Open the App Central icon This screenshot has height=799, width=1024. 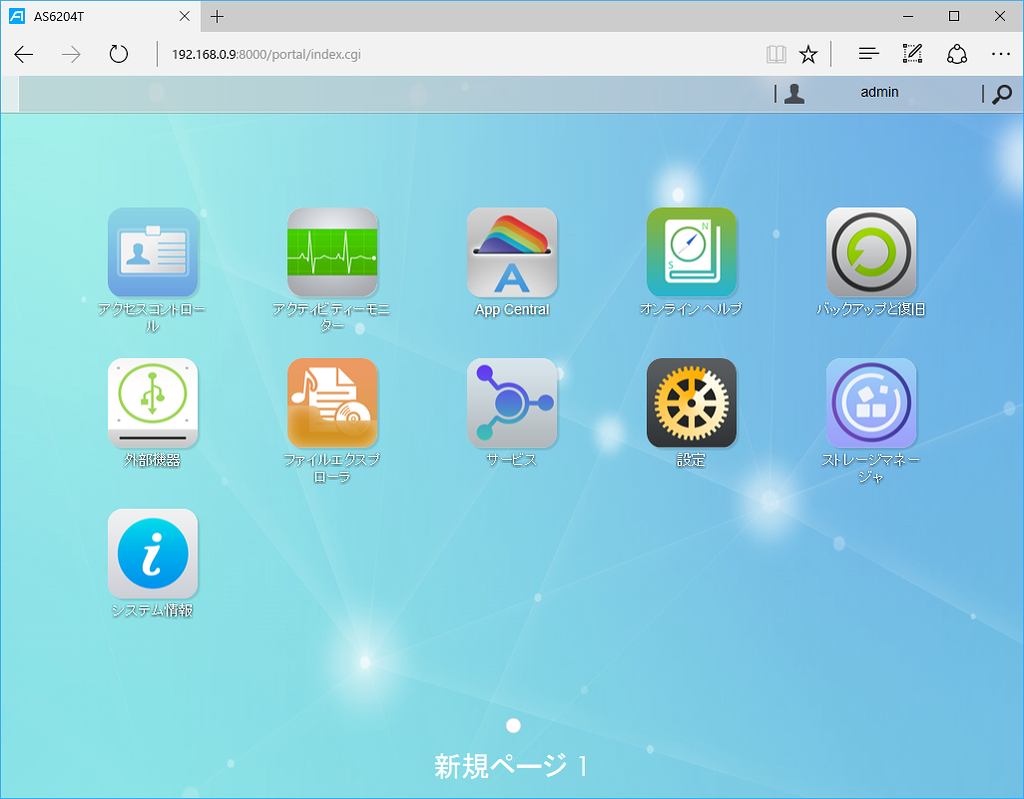tap(512, 252)
